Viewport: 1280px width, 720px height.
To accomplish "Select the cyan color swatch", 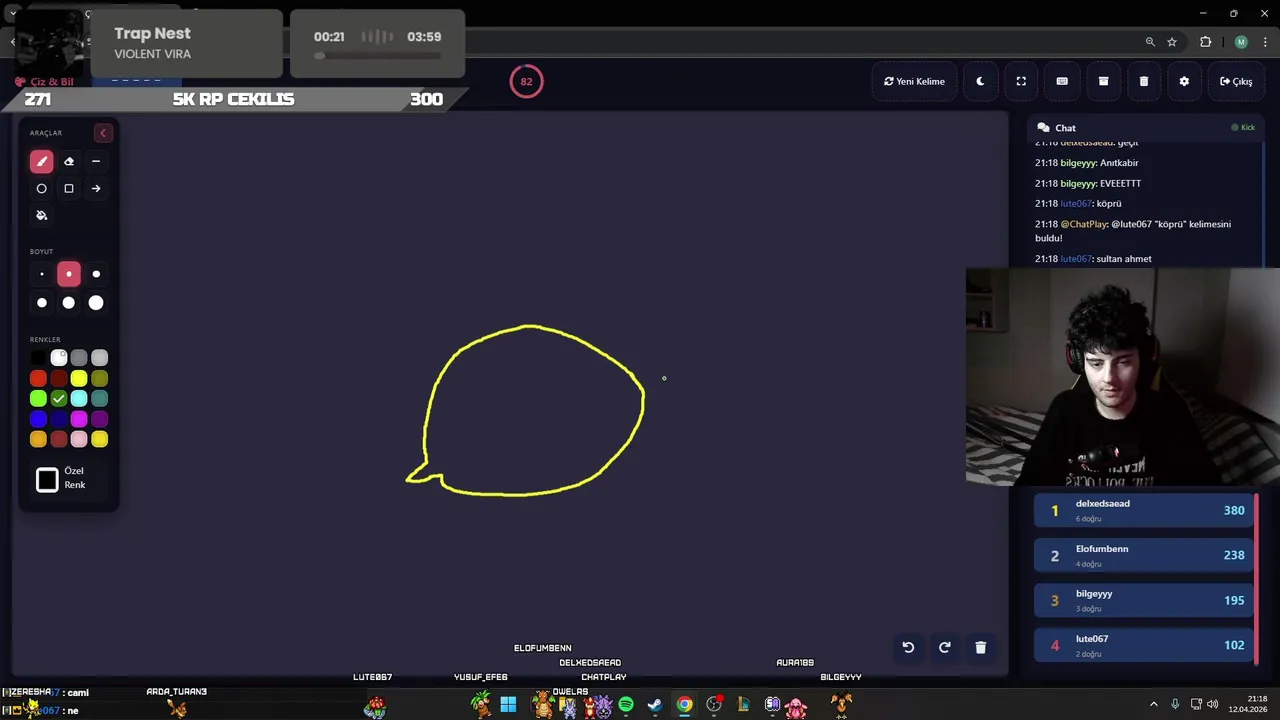I will coord(79,399).
